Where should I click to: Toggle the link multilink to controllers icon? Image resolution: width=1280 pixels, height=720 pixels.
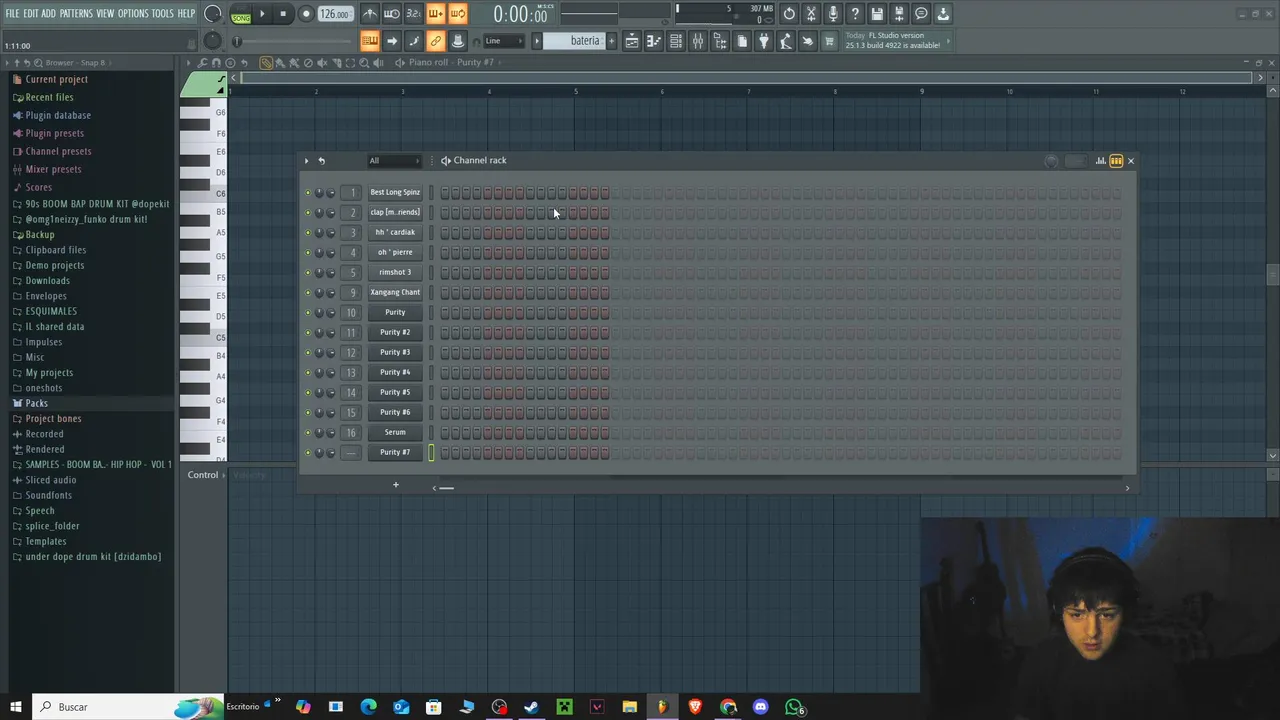coord(435,41)
